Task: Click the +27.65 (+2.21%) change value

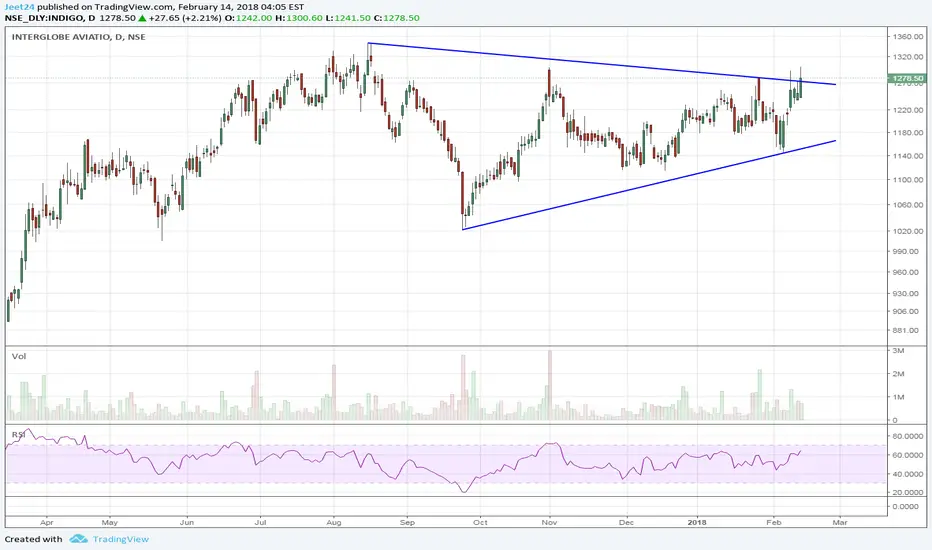Action: click(185, 18)
